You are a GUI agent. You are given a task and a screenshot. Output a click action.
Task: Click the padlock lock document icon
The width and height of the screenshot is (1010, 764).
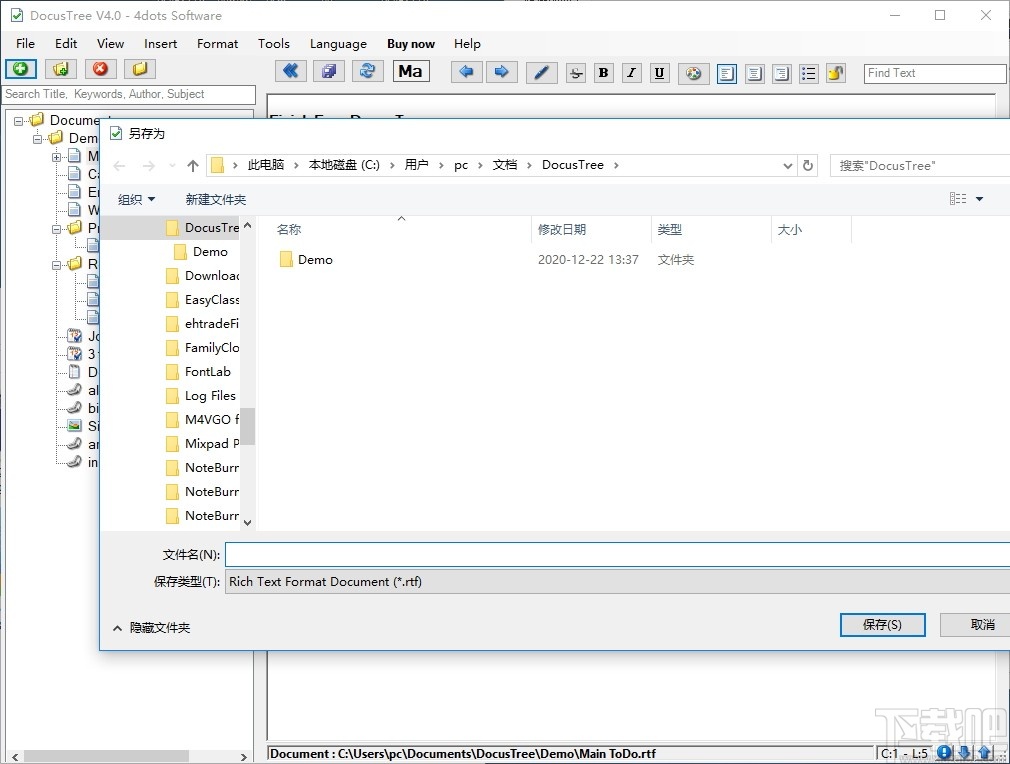[835, 73]
